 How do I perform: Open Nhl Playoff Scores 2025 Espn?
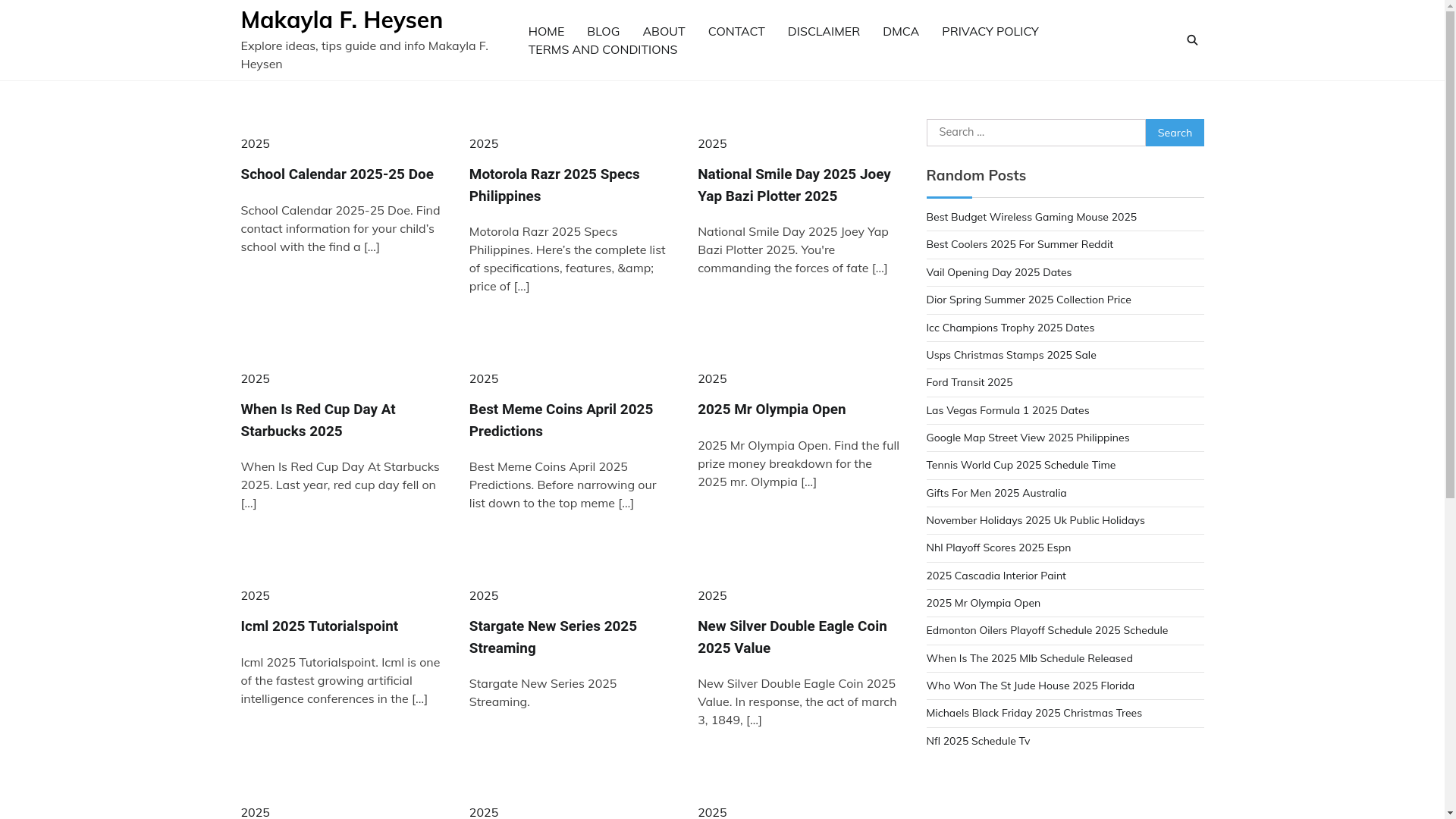pos(998,548)
